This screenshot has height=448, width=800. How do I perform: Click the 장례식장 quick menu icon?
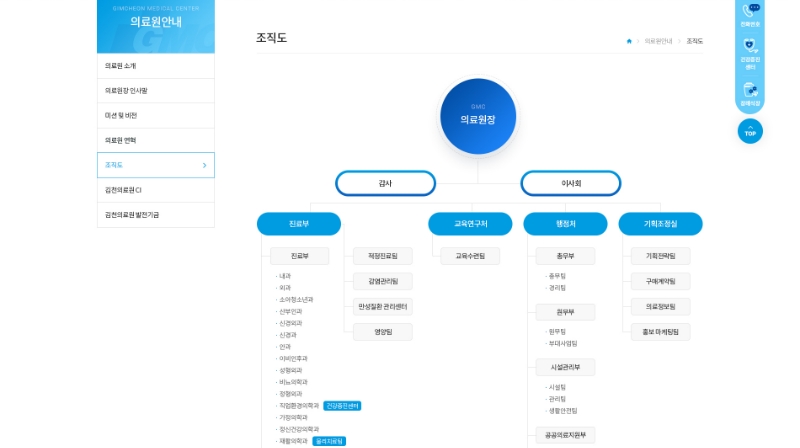pos(750,93)
